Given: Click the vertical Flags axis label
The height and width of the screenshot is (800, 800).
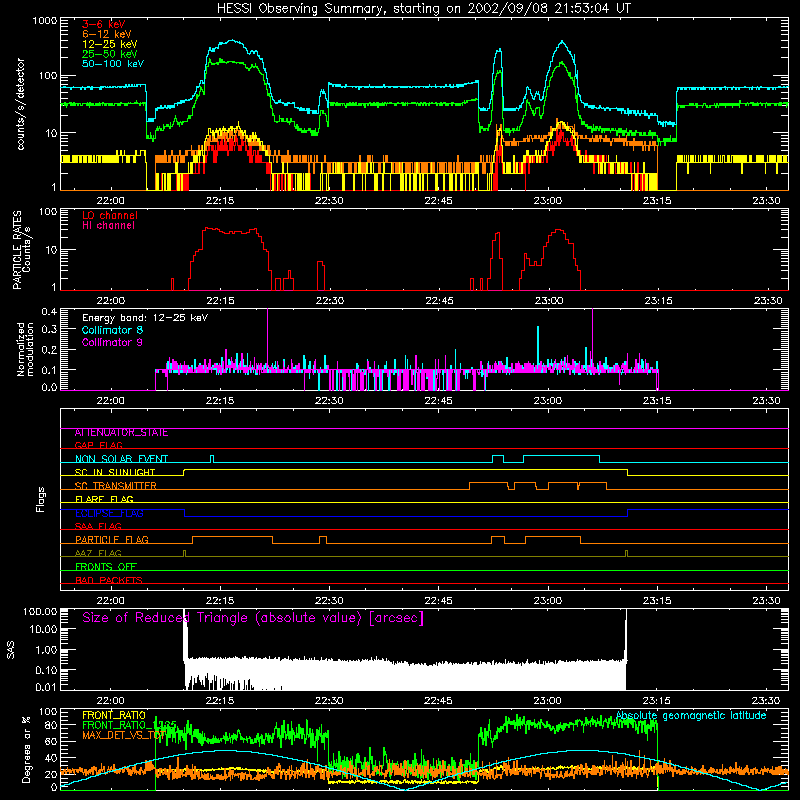Looking at the screenshot, I should coord(41,499).
